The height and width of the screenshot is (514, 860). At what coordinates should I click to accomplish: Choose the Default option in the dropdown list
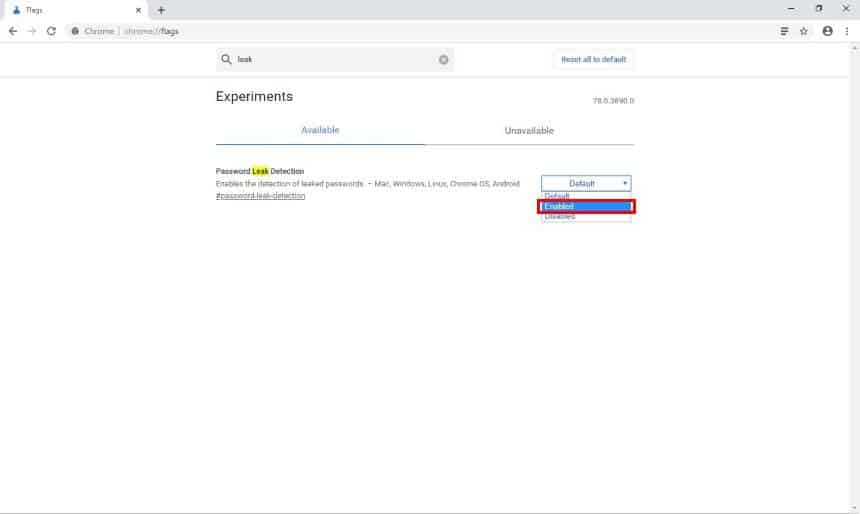(586, 196)
